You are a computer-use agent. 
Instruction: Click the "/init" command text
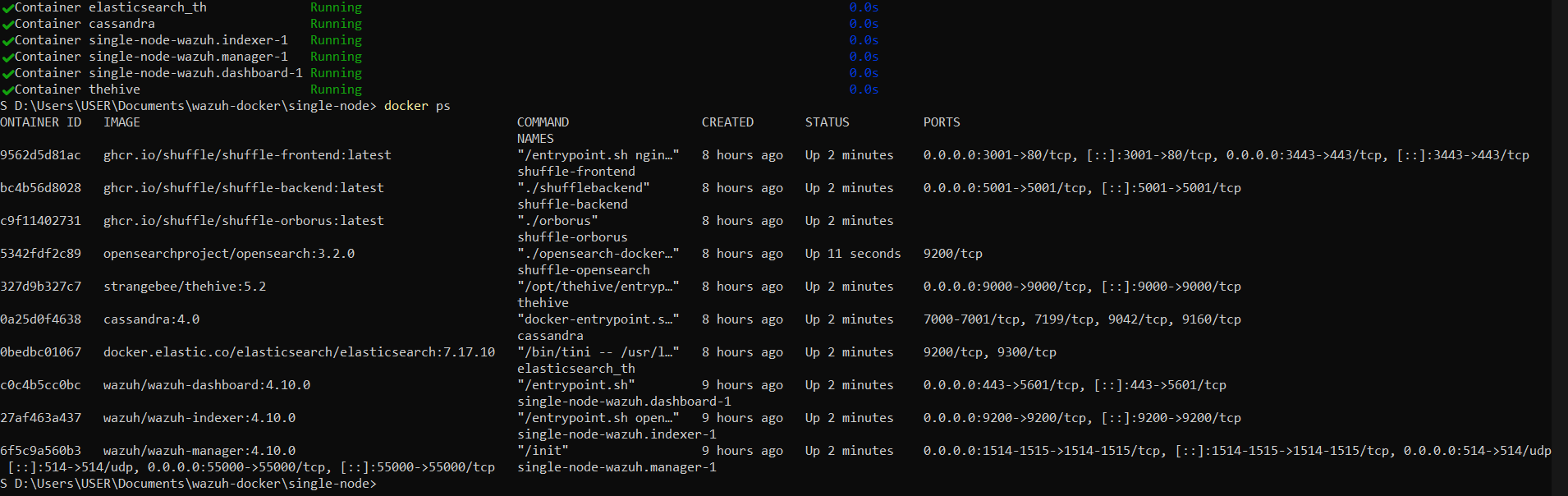543,451
